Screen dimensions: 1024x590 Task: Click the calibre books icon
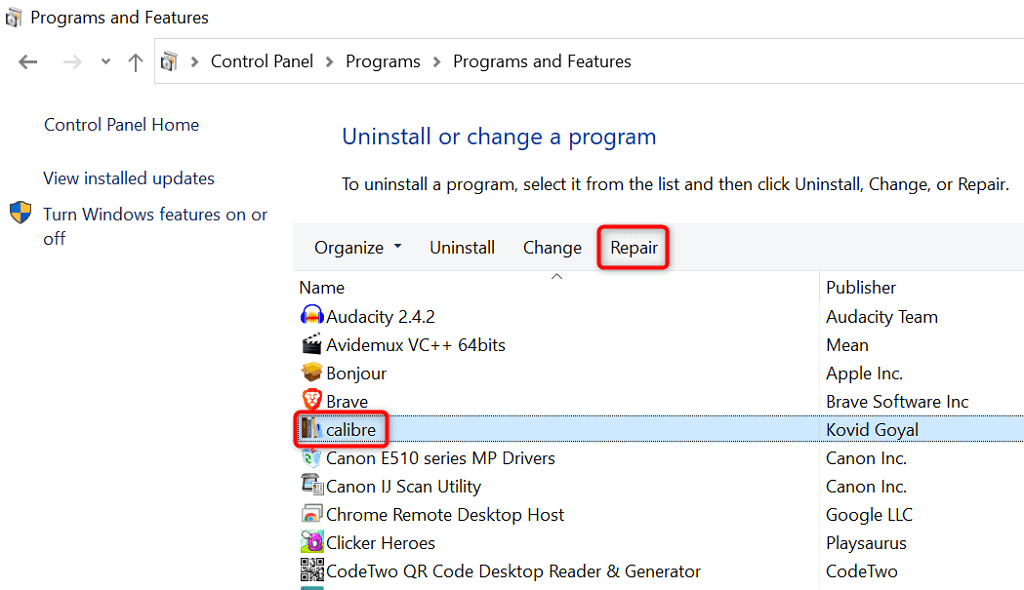coord(312,429)
